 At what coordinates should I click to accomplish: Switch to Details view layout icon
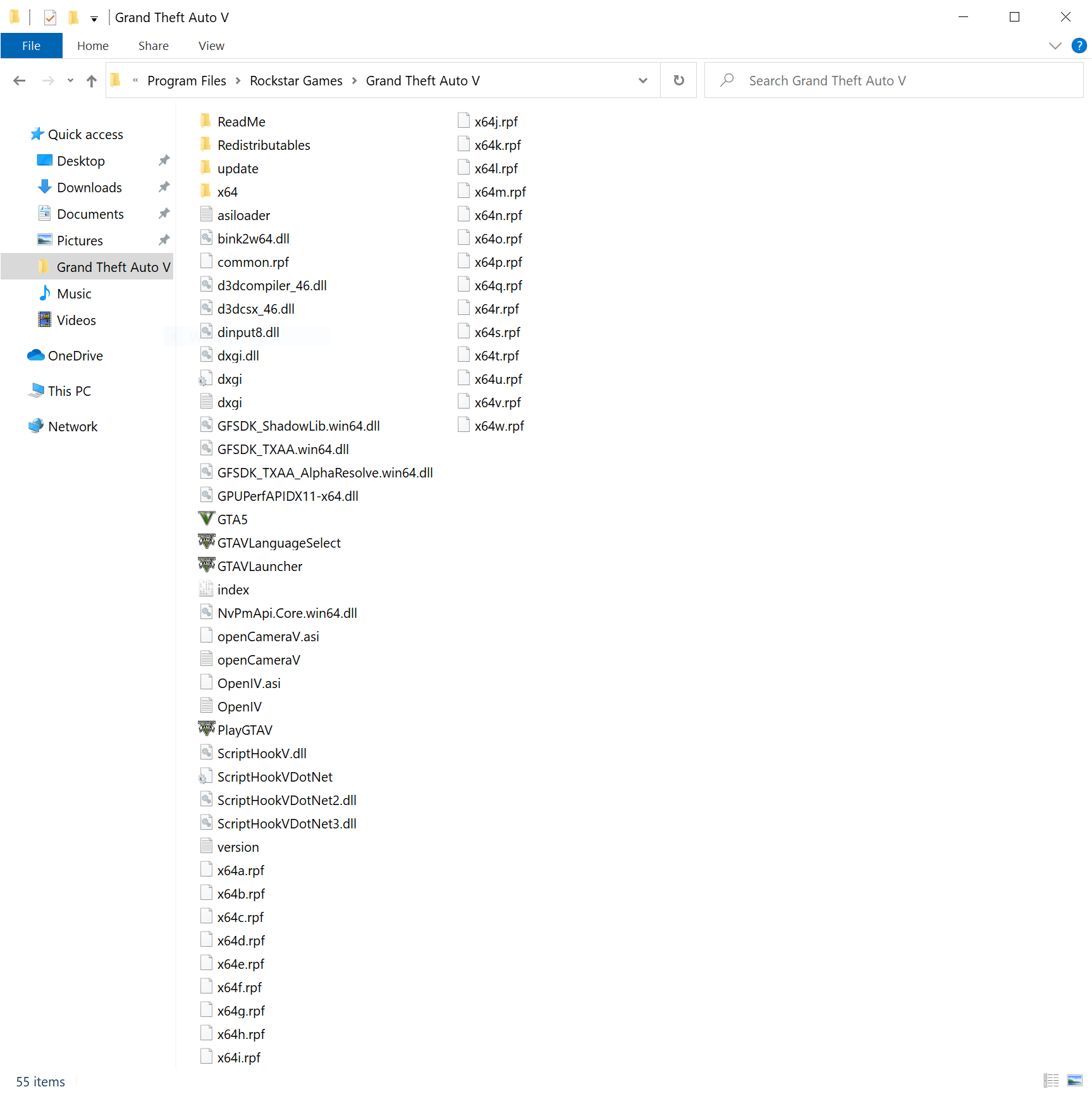tap(1051, 1080)
